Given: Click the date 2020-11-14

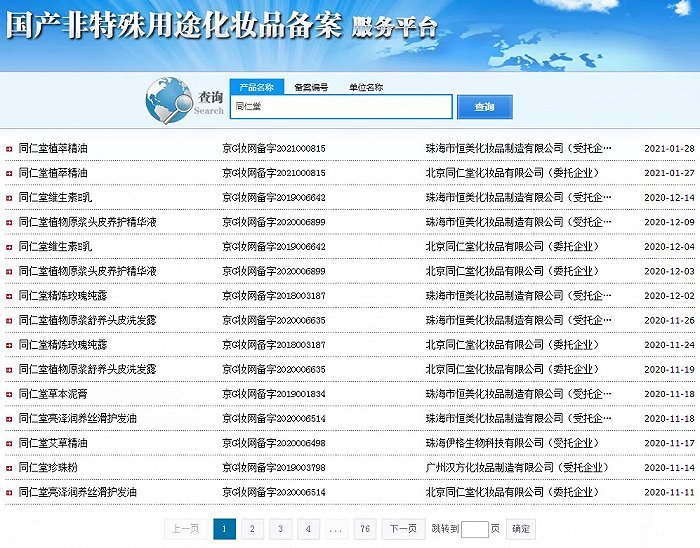Looking at the screenshot, I should click(669, 468).
